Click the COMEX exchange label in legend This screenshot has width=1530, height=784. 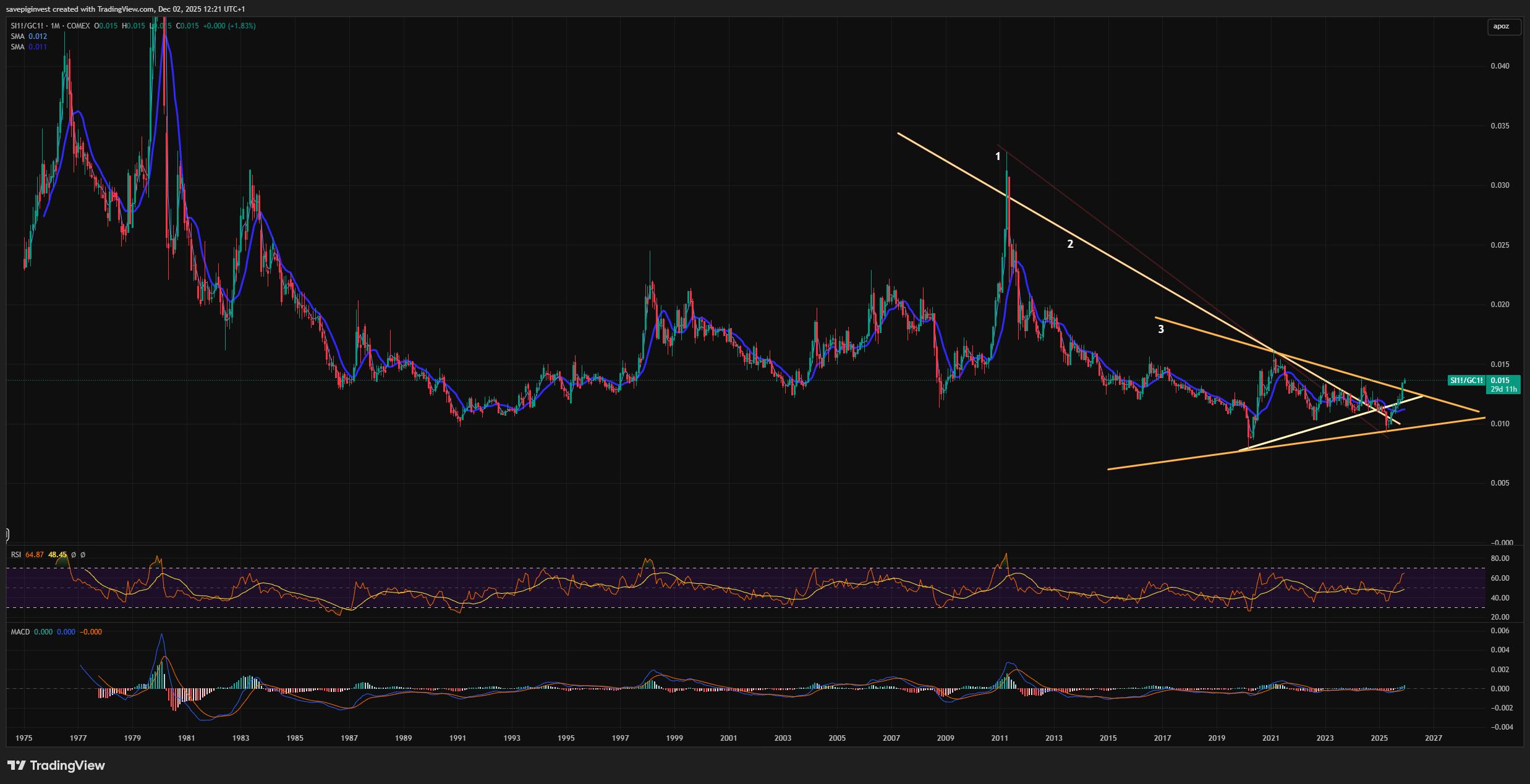(x=78, y=26)
